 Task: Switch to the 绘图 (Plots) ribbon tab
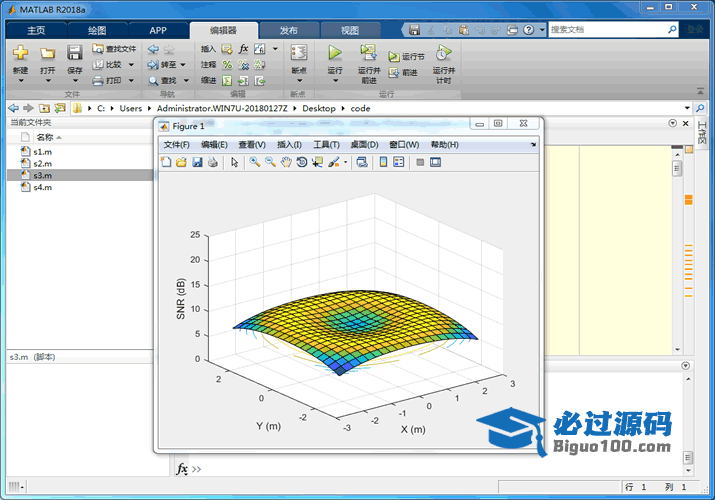tap(96, 30)
